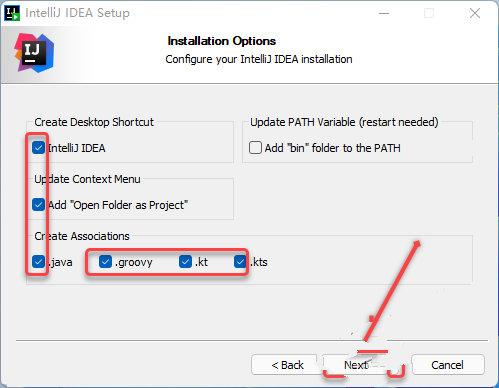Screen dimensions: 499x388
Task: Proceed with the Next button
Action: [356, 365]
